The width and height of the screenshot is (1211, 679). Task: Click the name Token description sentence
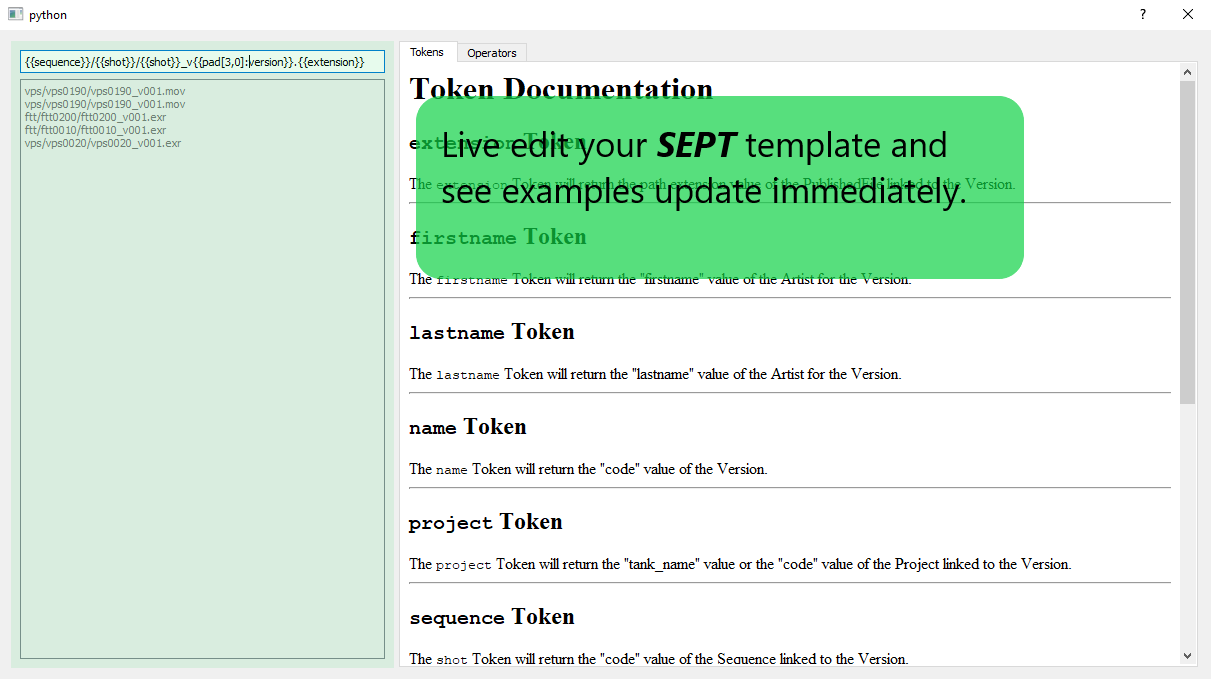(x=588, y=469)
